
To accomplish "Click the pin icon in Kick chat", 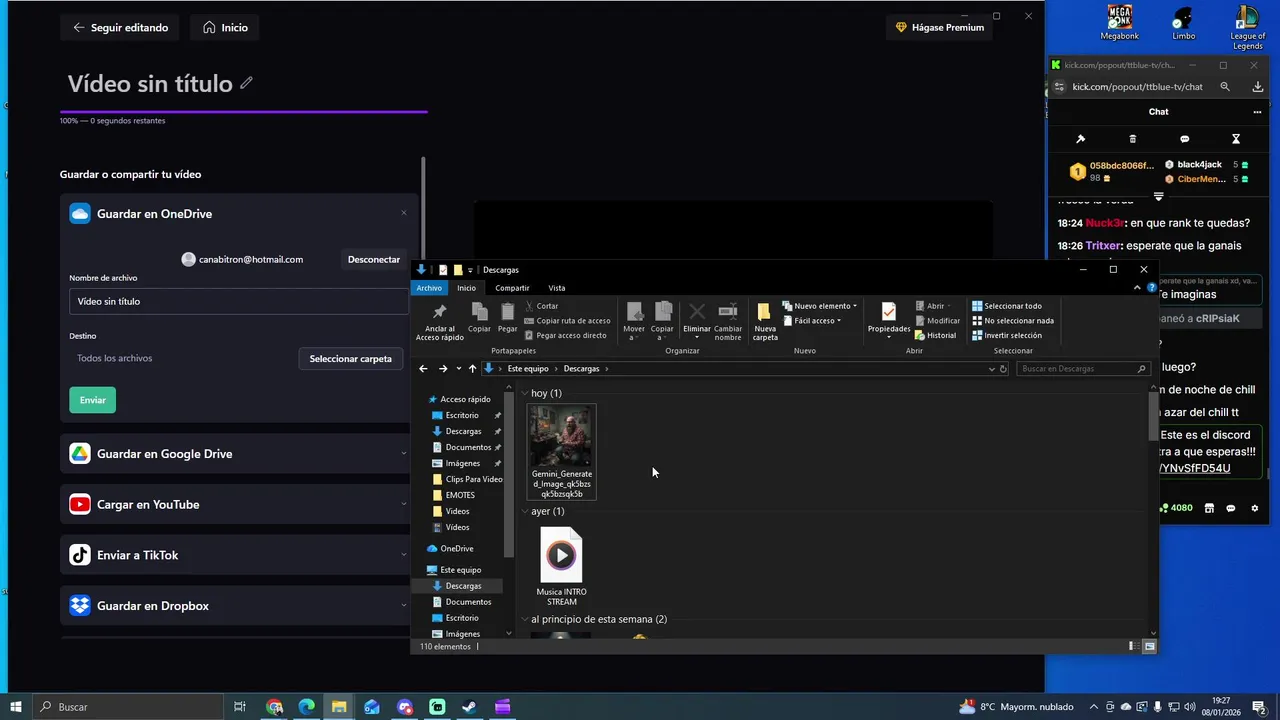I will click(x=1080, y=139).
